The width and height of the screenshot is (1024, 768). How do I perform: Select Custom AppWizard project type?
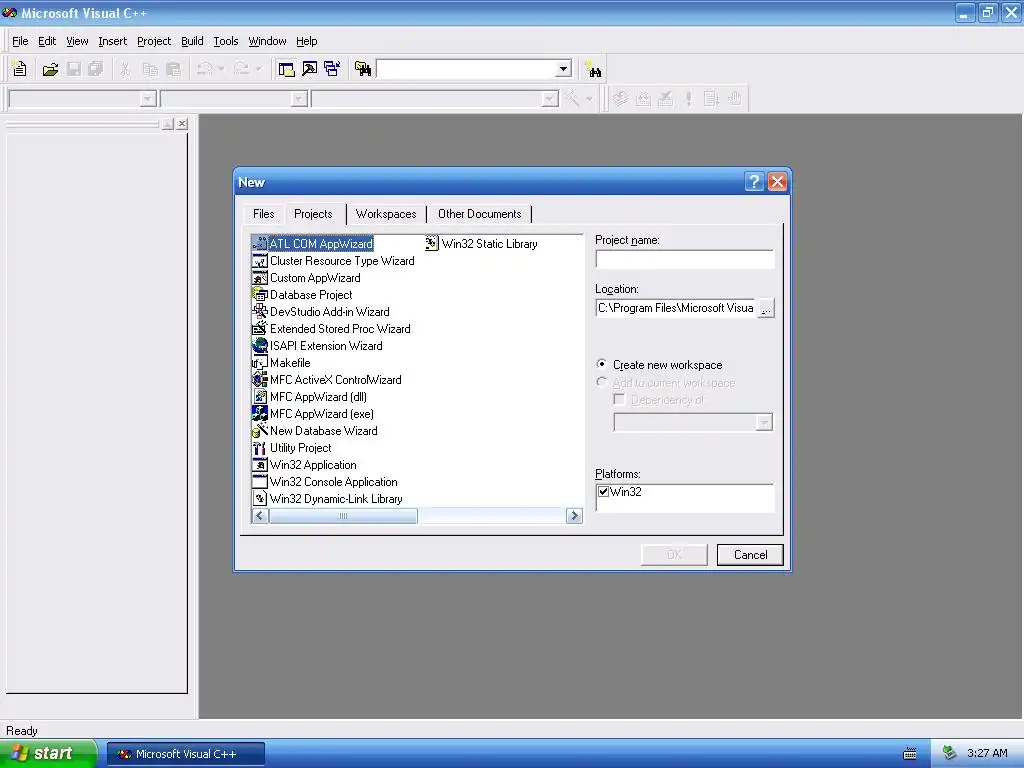[x=306, y=278]
